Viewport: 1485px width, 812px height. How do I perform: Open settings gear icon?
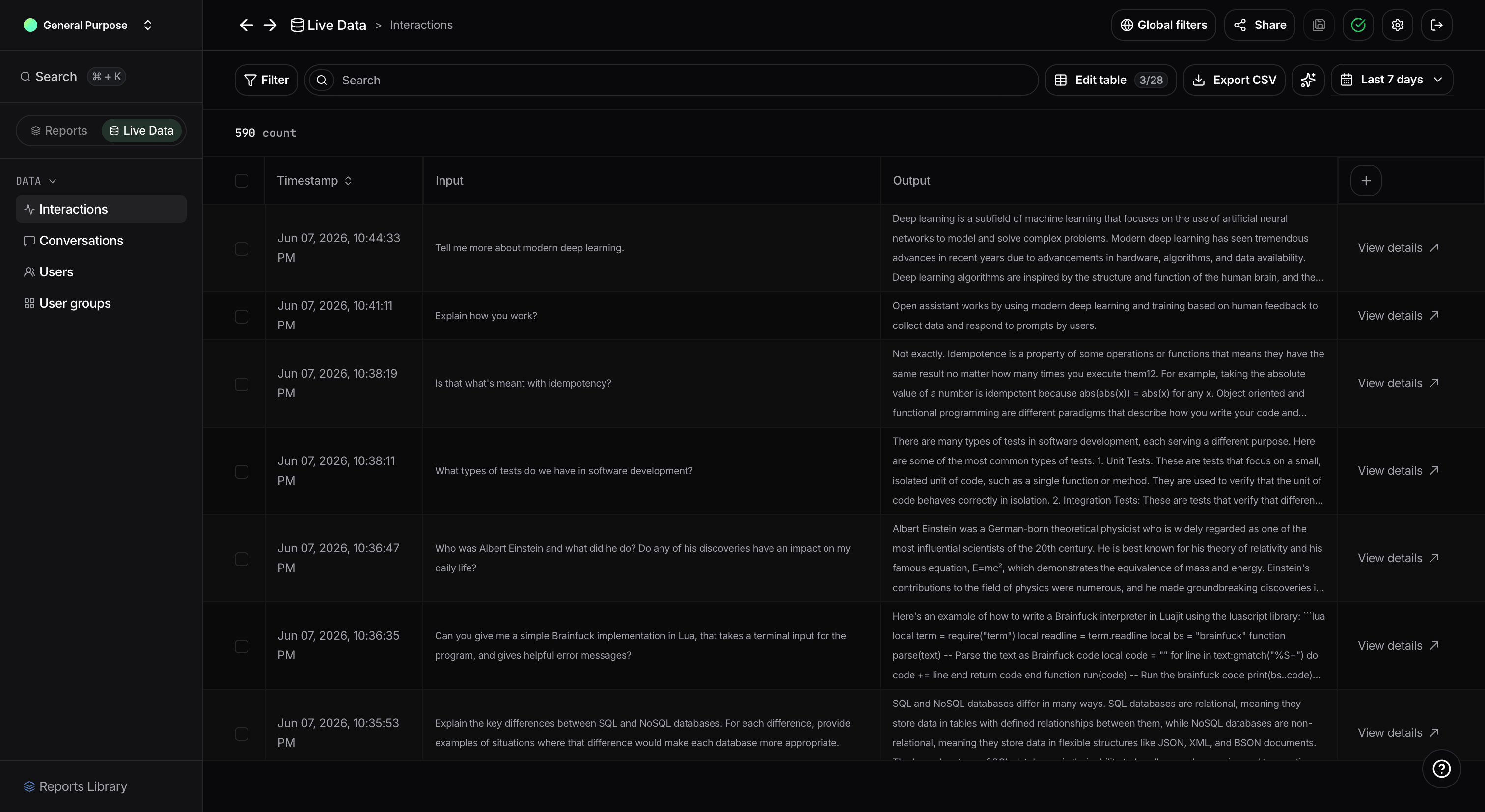(1398, 25)
